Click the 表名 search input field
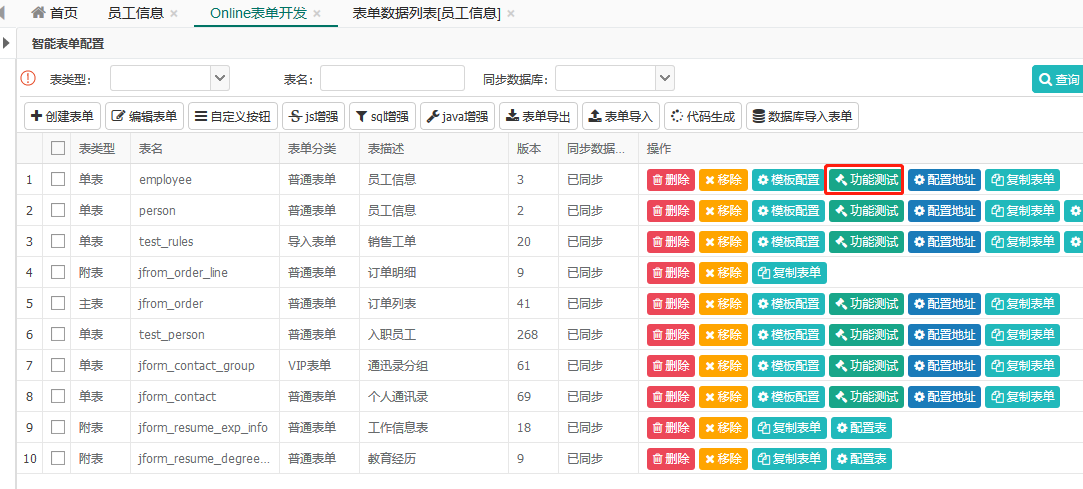The height and width of the screenshot is (489, 1083). (x=392, y=79)
